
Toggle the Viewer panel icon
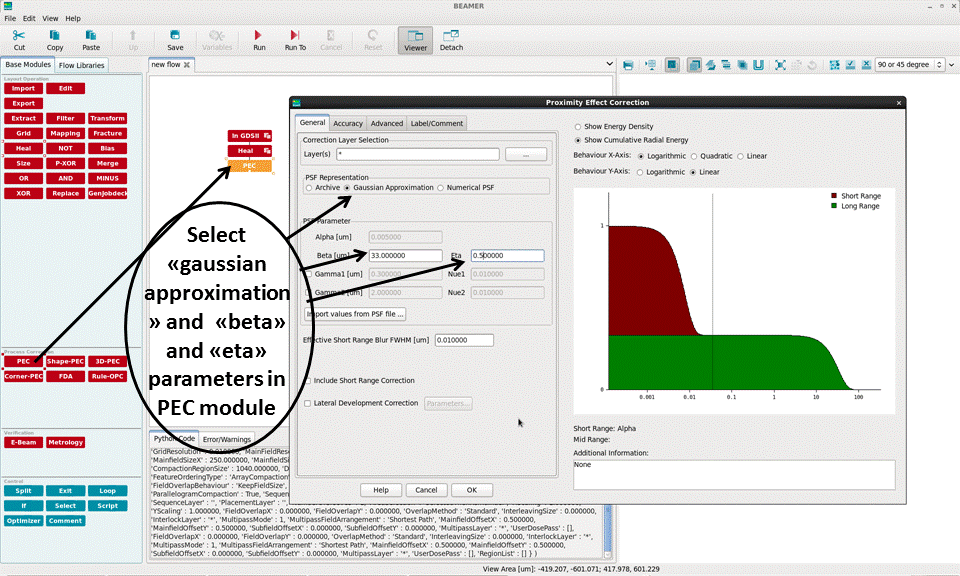tap(414, 39)
